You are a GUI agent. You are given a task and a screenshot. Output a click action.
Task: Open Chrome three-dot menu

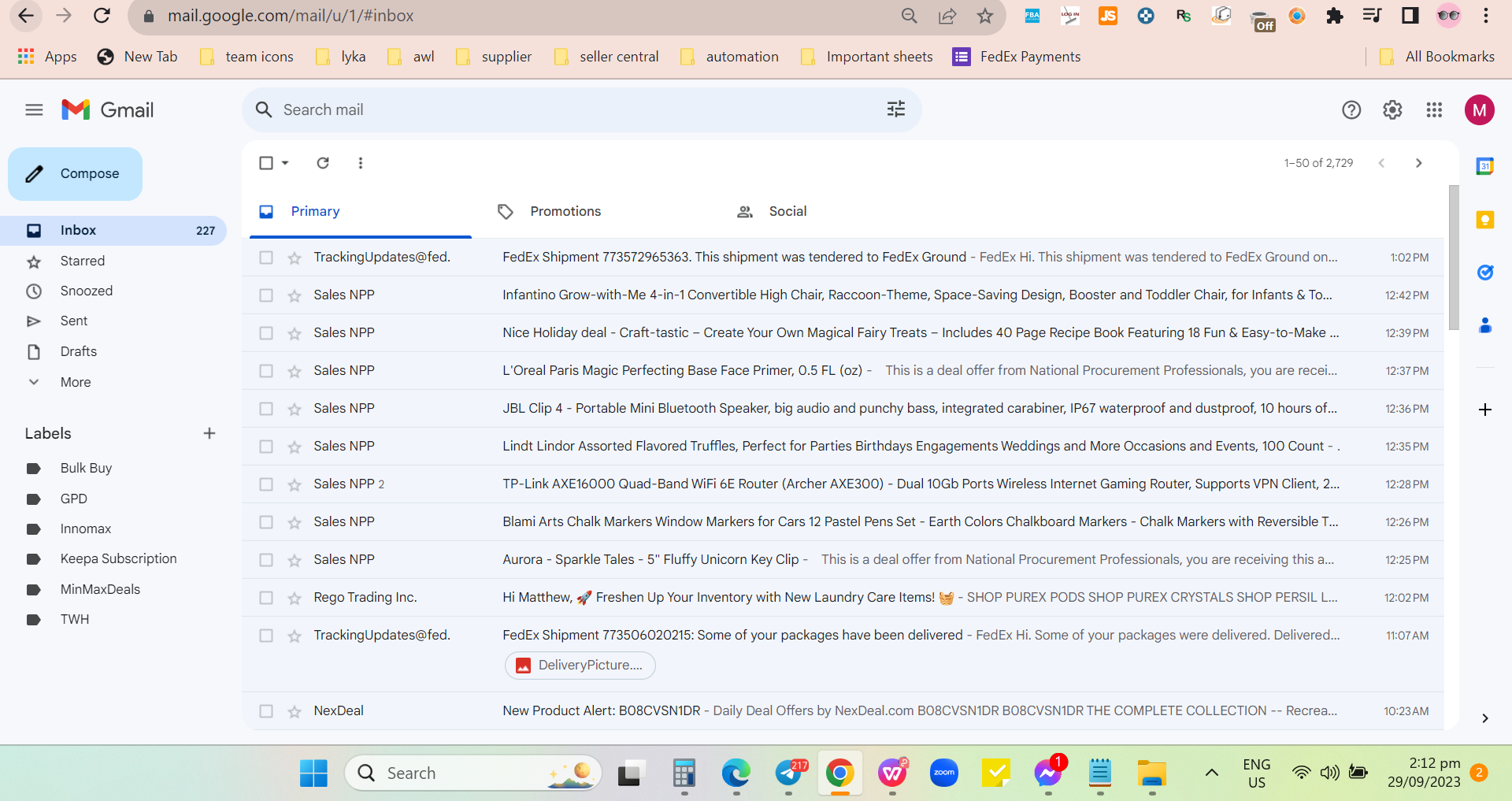pyautogui.click(x=1486, y=16)
